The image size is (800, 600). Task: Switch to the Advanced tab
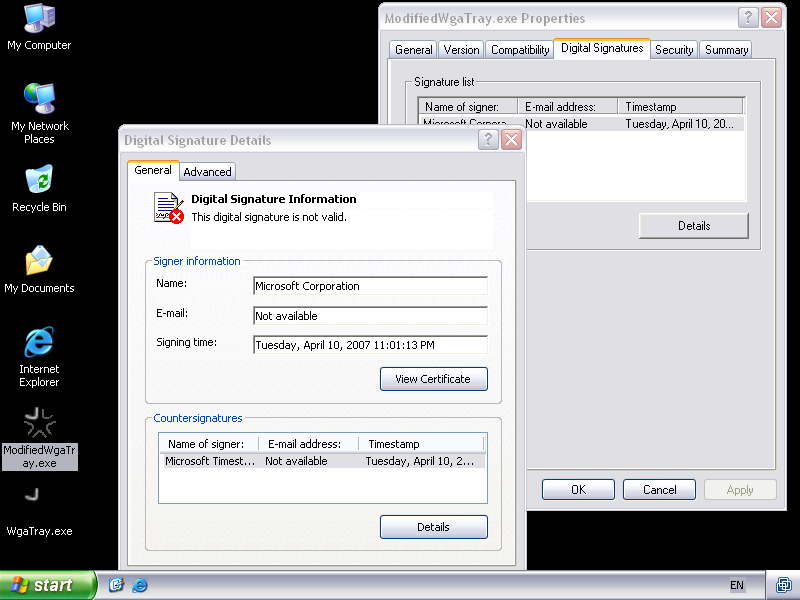coord(207,172)
